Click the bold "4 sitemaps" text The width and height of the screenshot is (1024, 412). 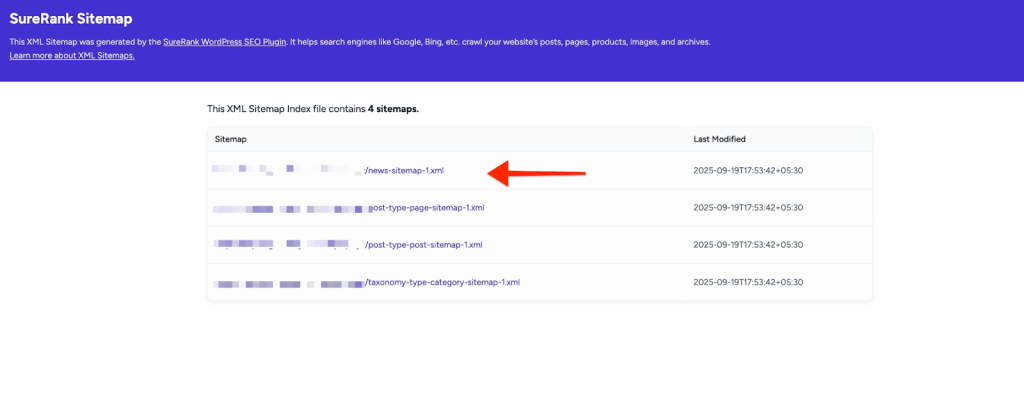click(393, 108)
